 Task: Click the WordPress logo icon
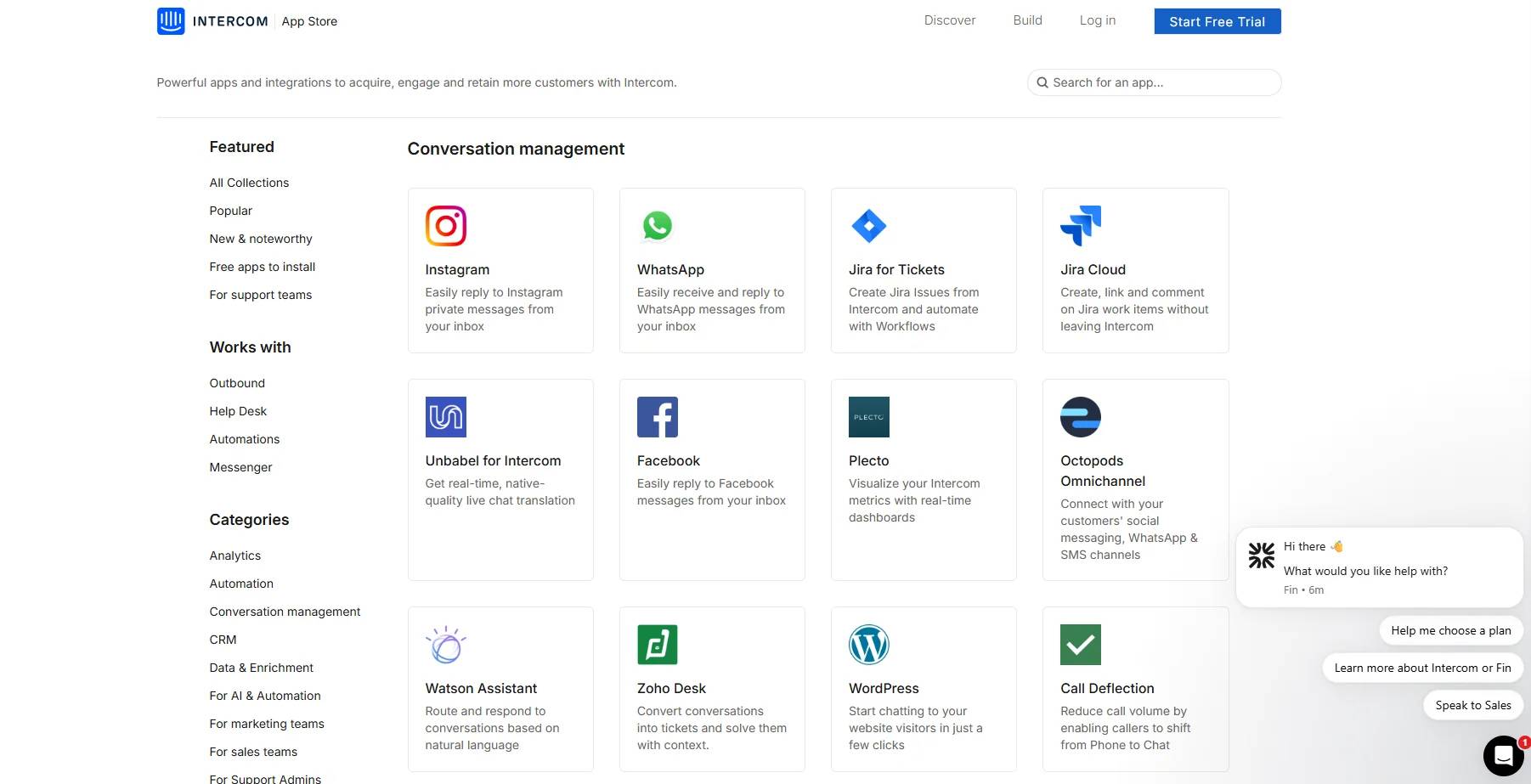pyautogui.click(x=869, y=645)
